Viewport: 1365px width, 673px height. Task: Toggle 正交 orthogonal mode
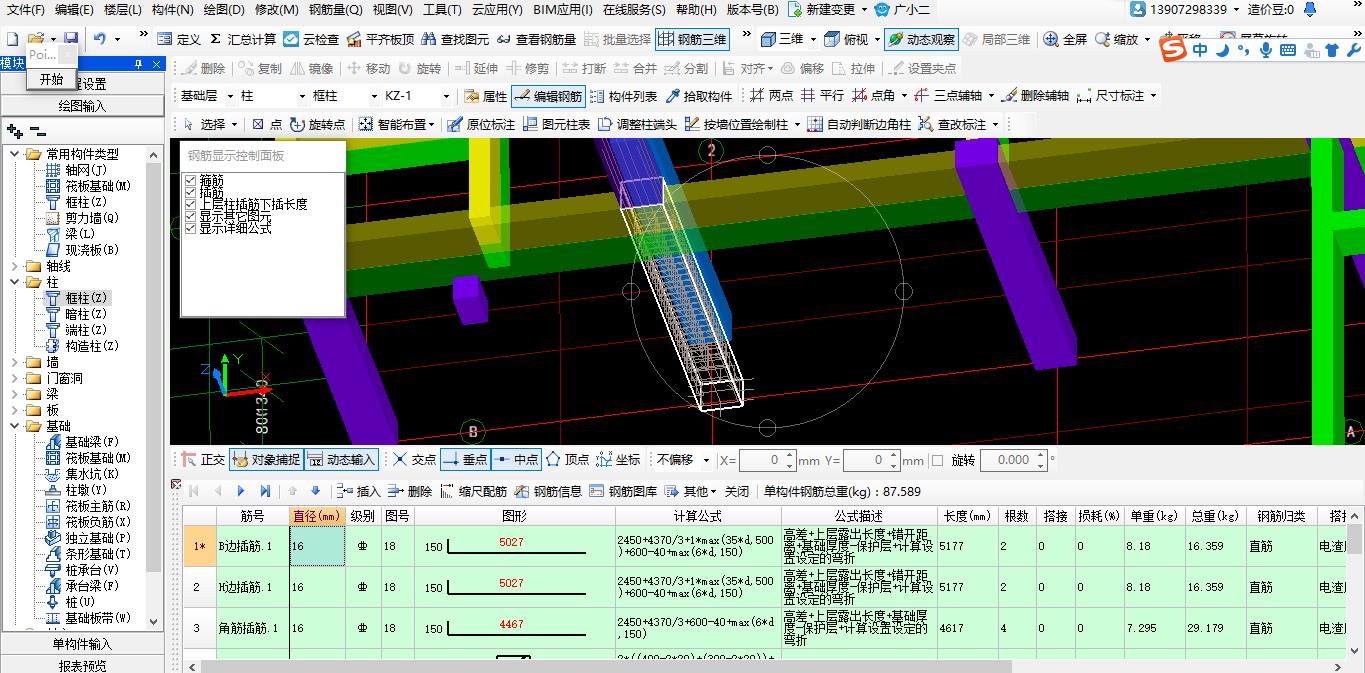(203, 460)
